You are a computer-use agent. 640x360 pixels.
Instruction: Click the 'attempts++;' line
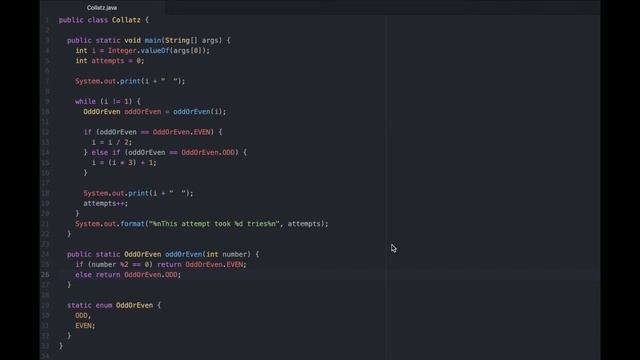(106, 203)
